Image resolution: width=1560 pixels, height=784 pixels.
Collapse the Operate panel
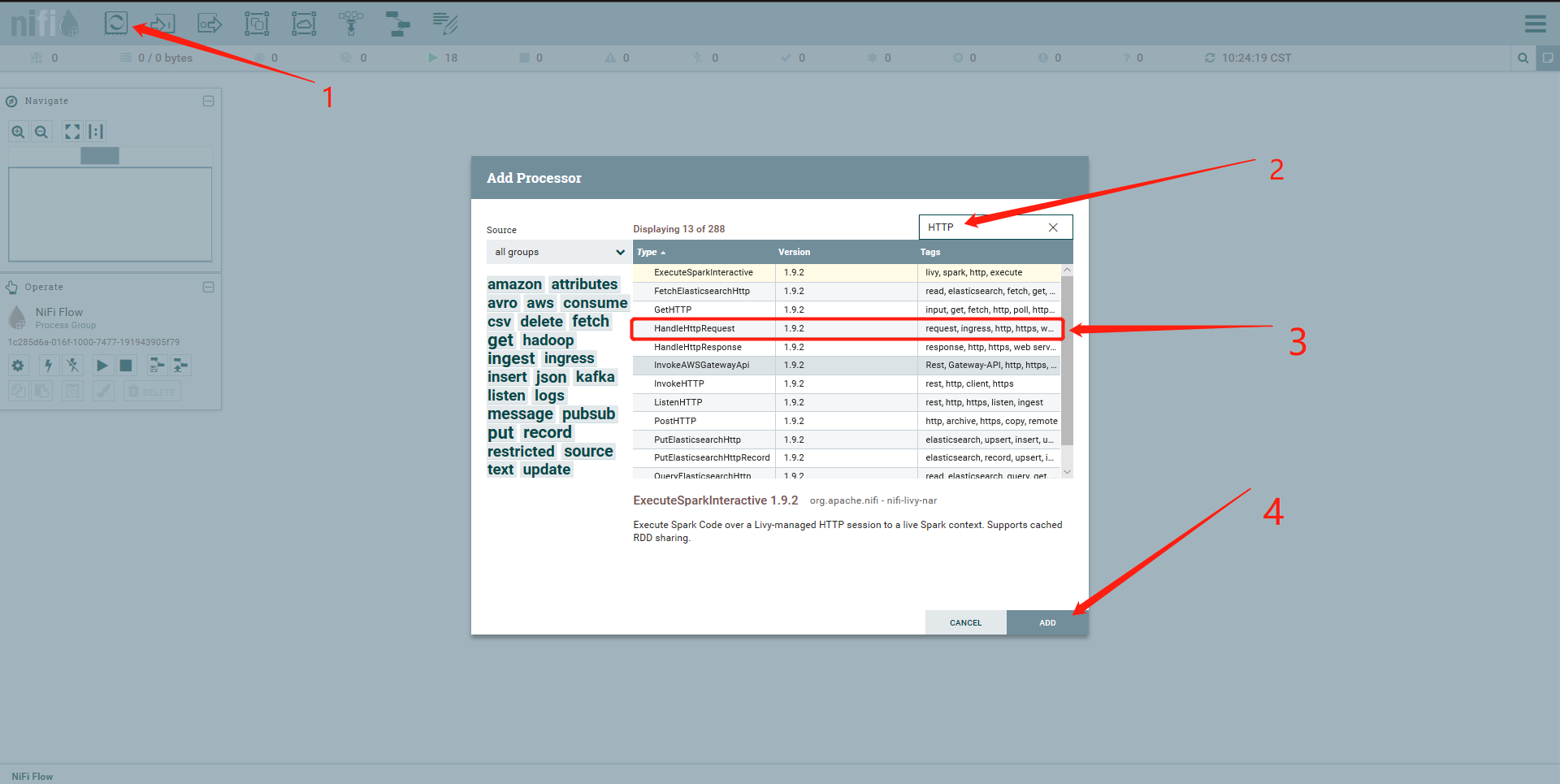point(208,287)
